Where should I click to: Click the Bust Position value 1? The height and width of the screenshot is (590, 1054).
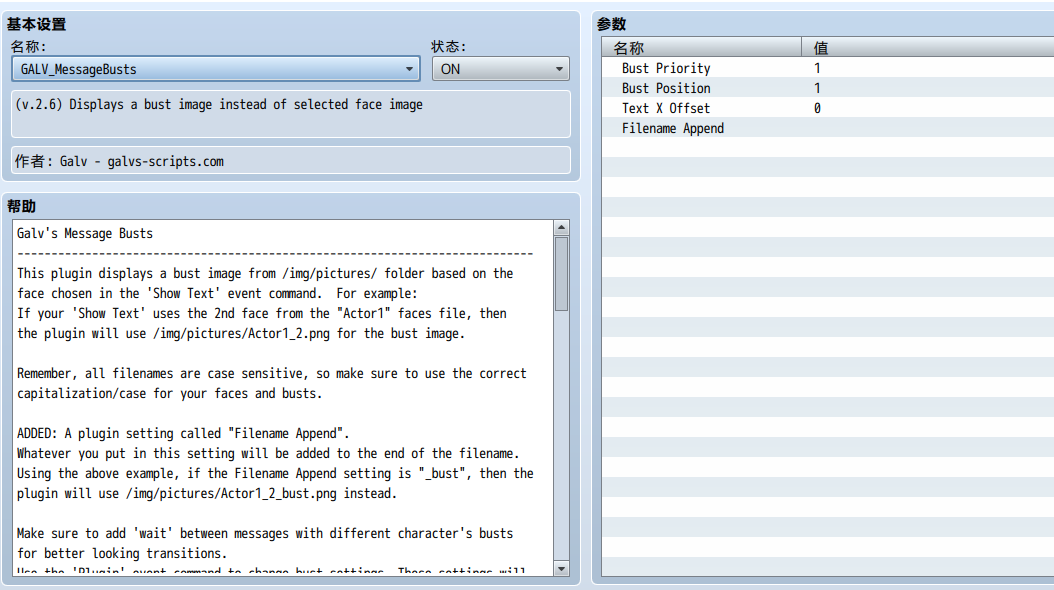pos(817,88)
